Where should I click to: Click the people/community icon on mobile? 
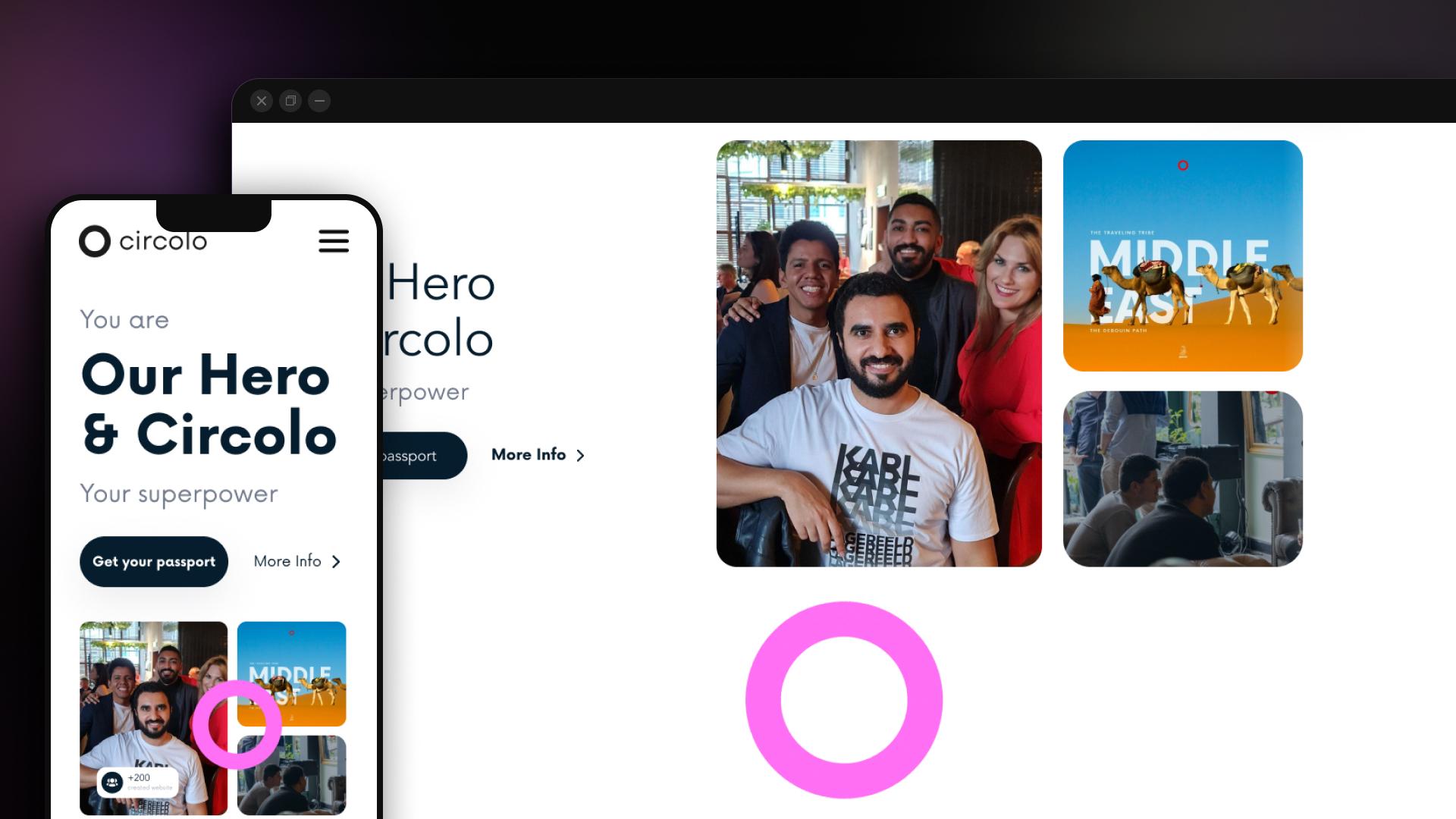[x=113, y=783]
